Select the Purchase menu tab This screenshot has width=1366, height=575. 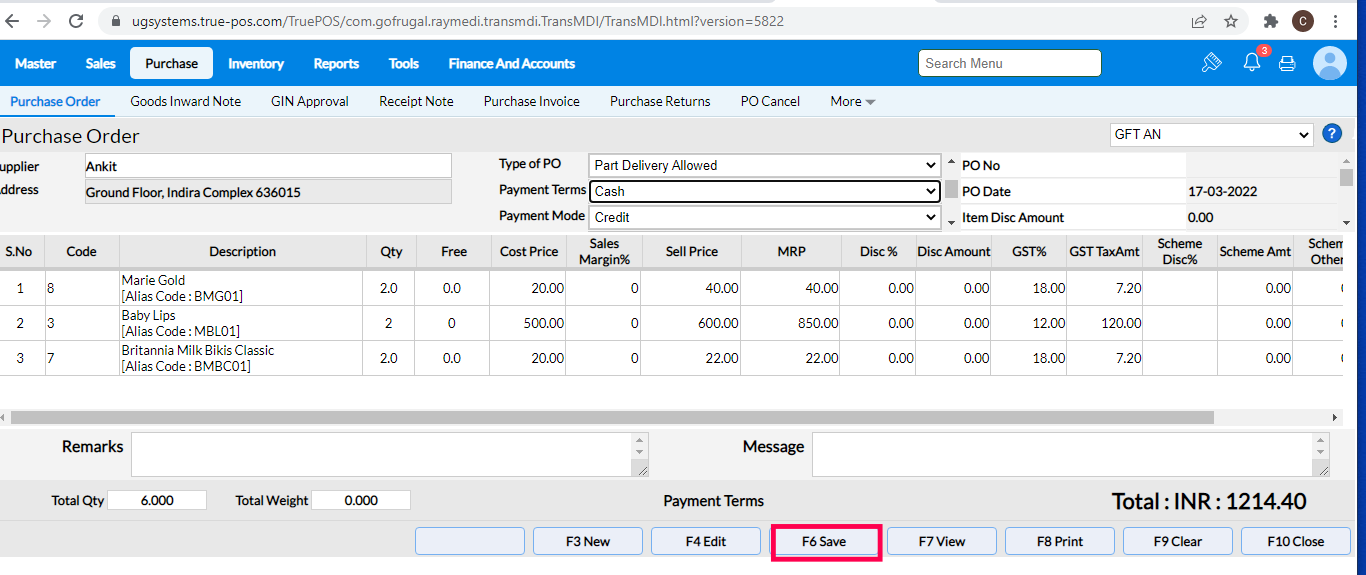(x=172, y=63)
